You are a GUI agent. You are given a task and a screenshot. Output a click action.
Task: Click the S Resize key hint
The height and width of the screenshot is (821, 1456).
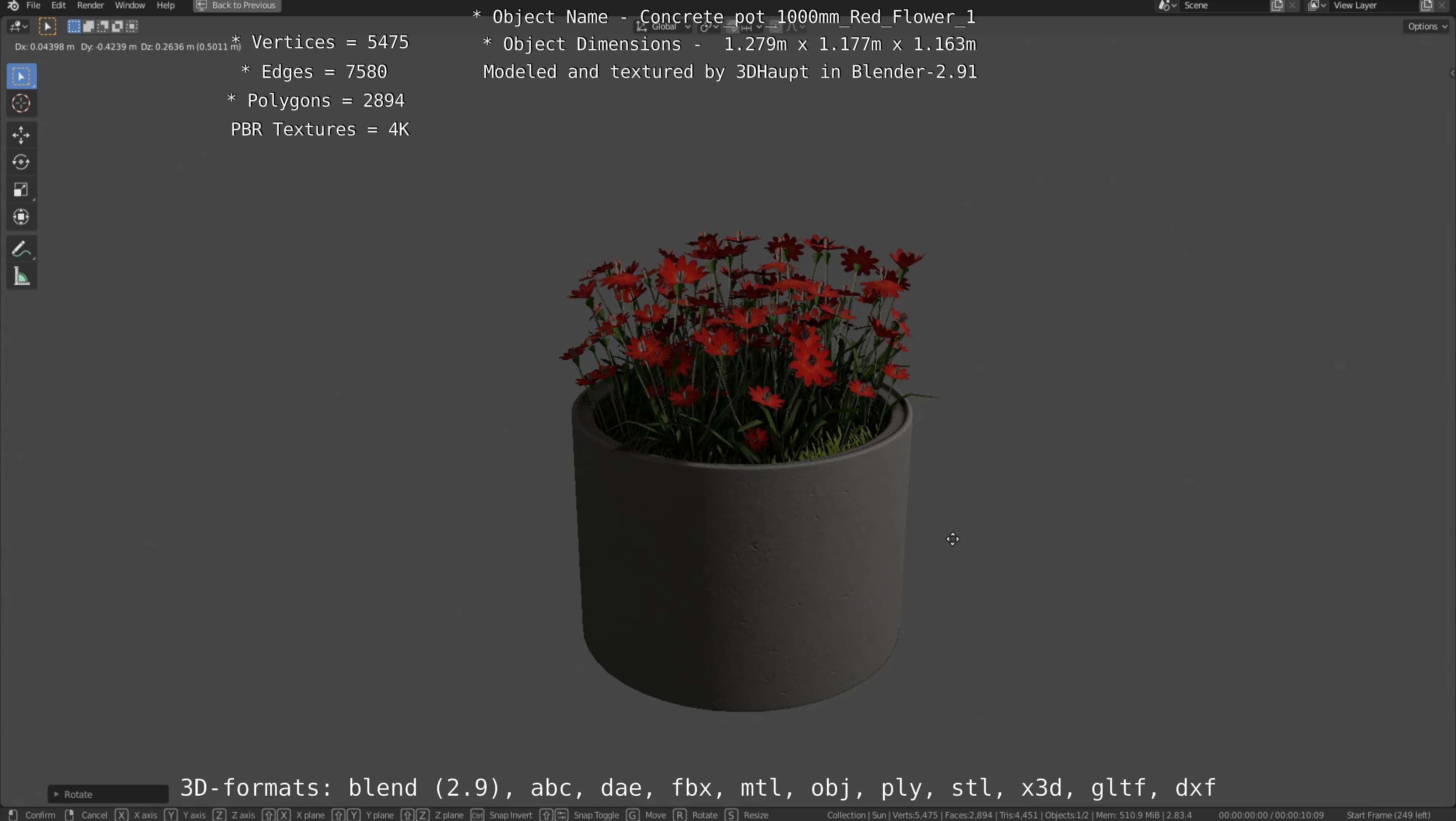(x=747, y=815)
